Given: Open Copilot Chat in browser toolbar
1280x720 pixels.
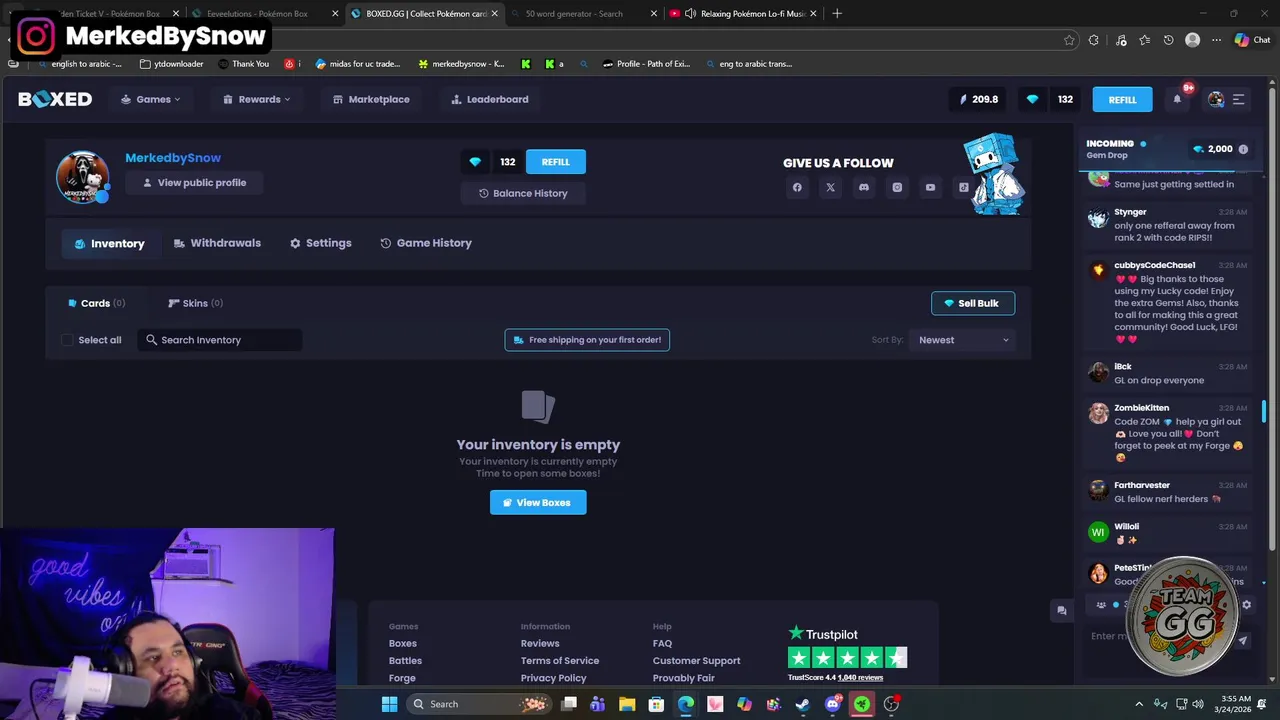Looking at the screenshot, I should 1252,40.
